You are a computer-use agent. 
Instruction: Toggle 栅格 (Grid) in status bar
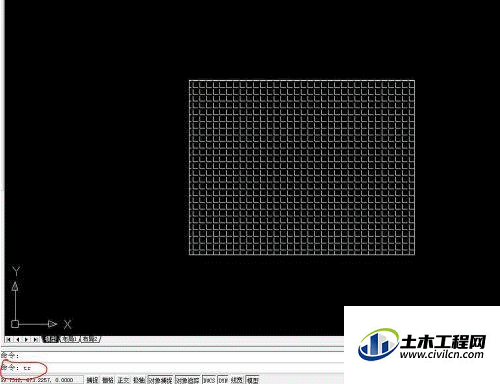coord(108,380)
